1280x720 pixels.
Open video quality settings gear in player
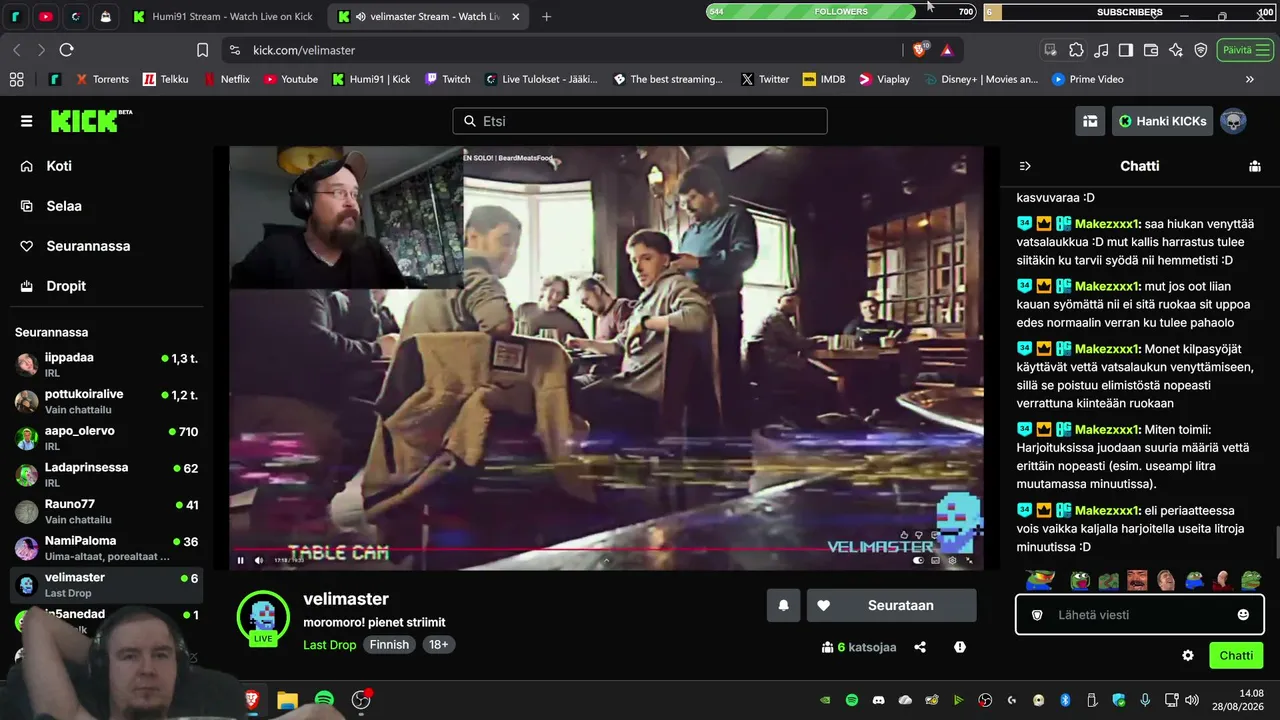tap(952, 560)
